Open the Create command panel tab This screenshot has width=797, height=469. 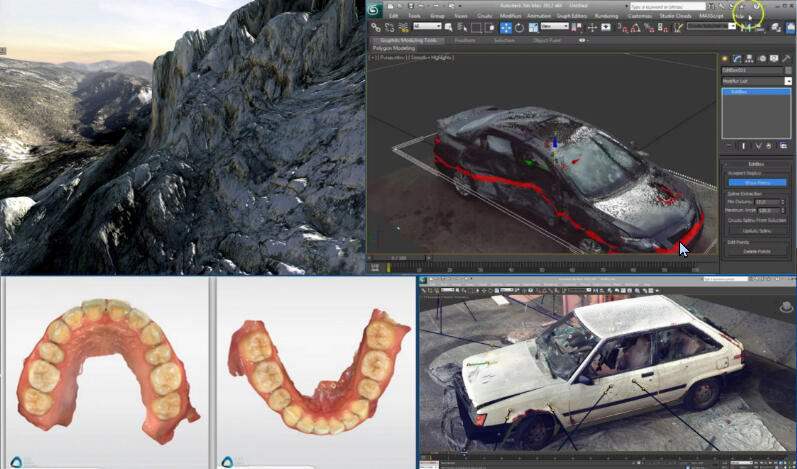tap(727, 59)
